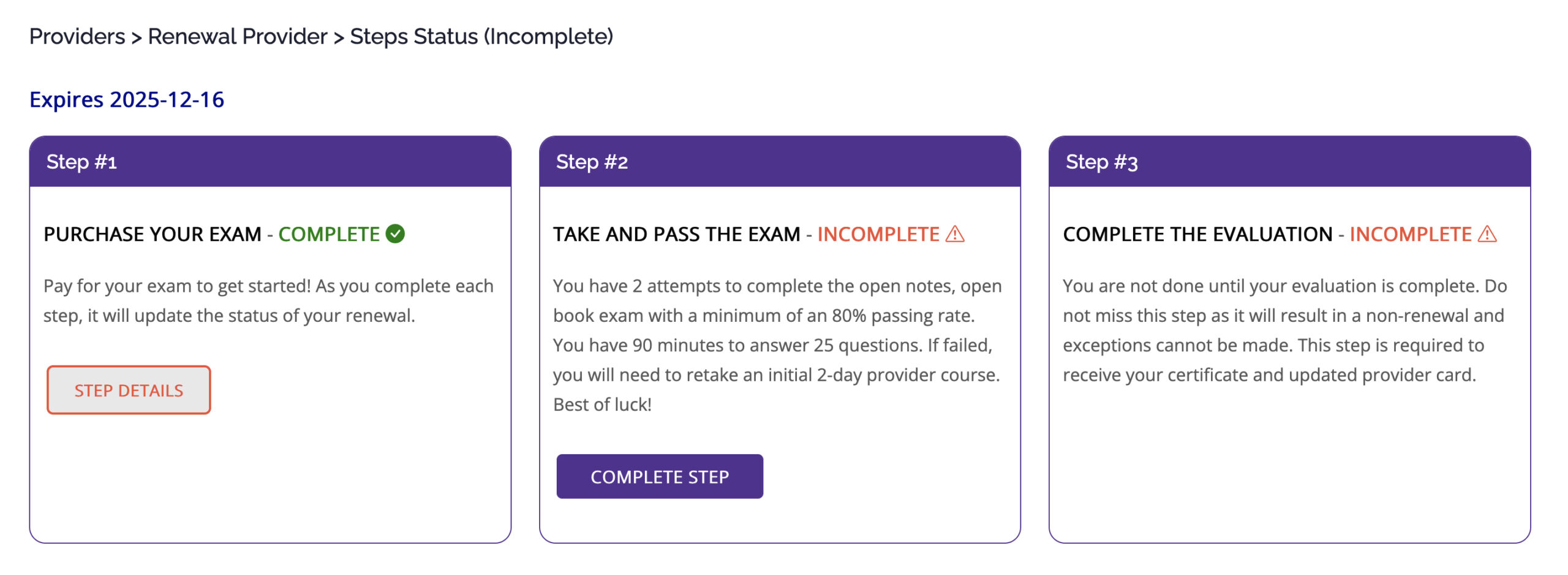Click the warning triangle in Step #2
This screenshot has width=1568, height=575.
click(955, 234)
